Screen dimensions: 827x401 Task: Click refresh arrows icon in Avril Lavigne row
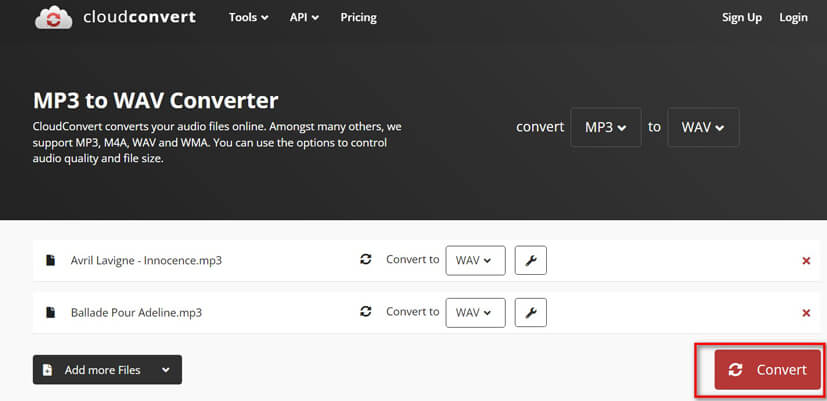click(366, 259)
